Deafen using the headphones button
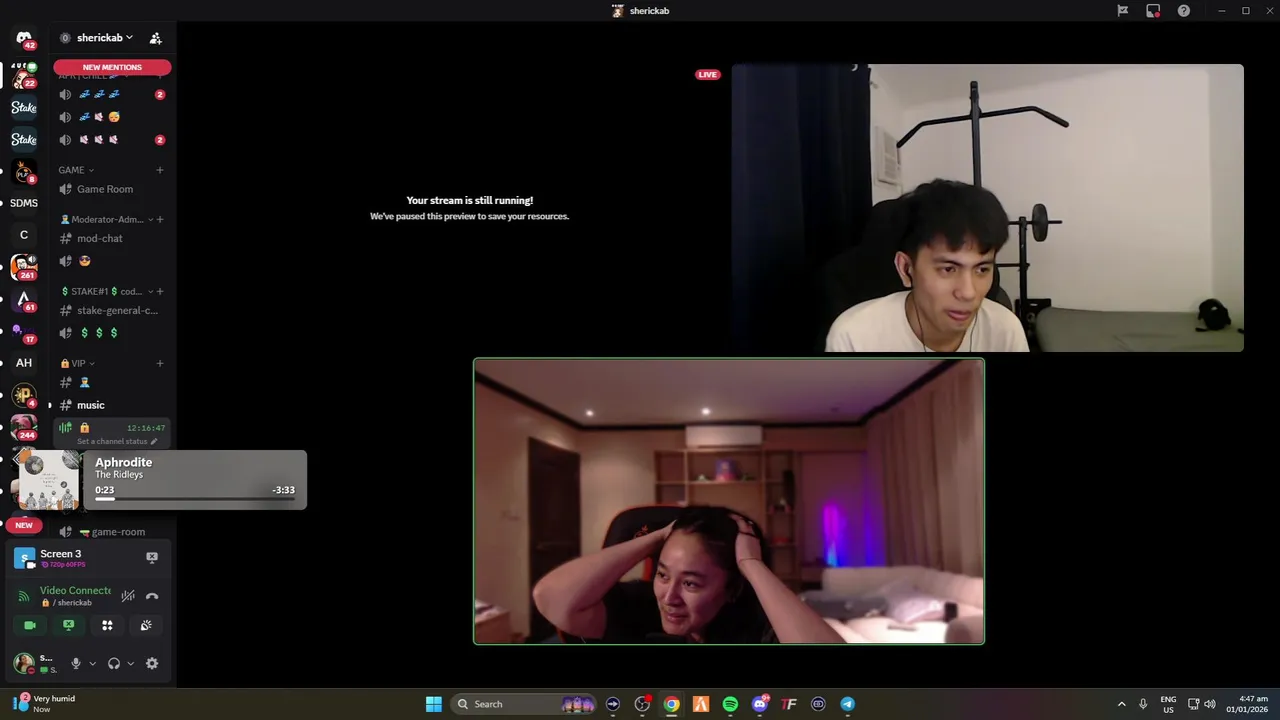The width and height of the screenshot is (1280, 720). [113, 663]
